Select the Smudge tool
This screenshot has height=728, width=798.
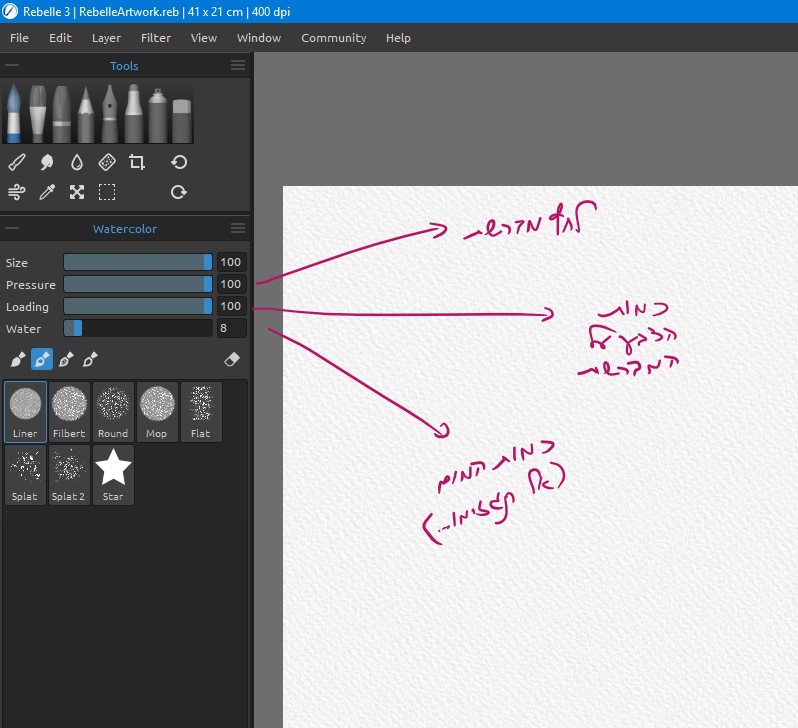(x=47, y=162)
